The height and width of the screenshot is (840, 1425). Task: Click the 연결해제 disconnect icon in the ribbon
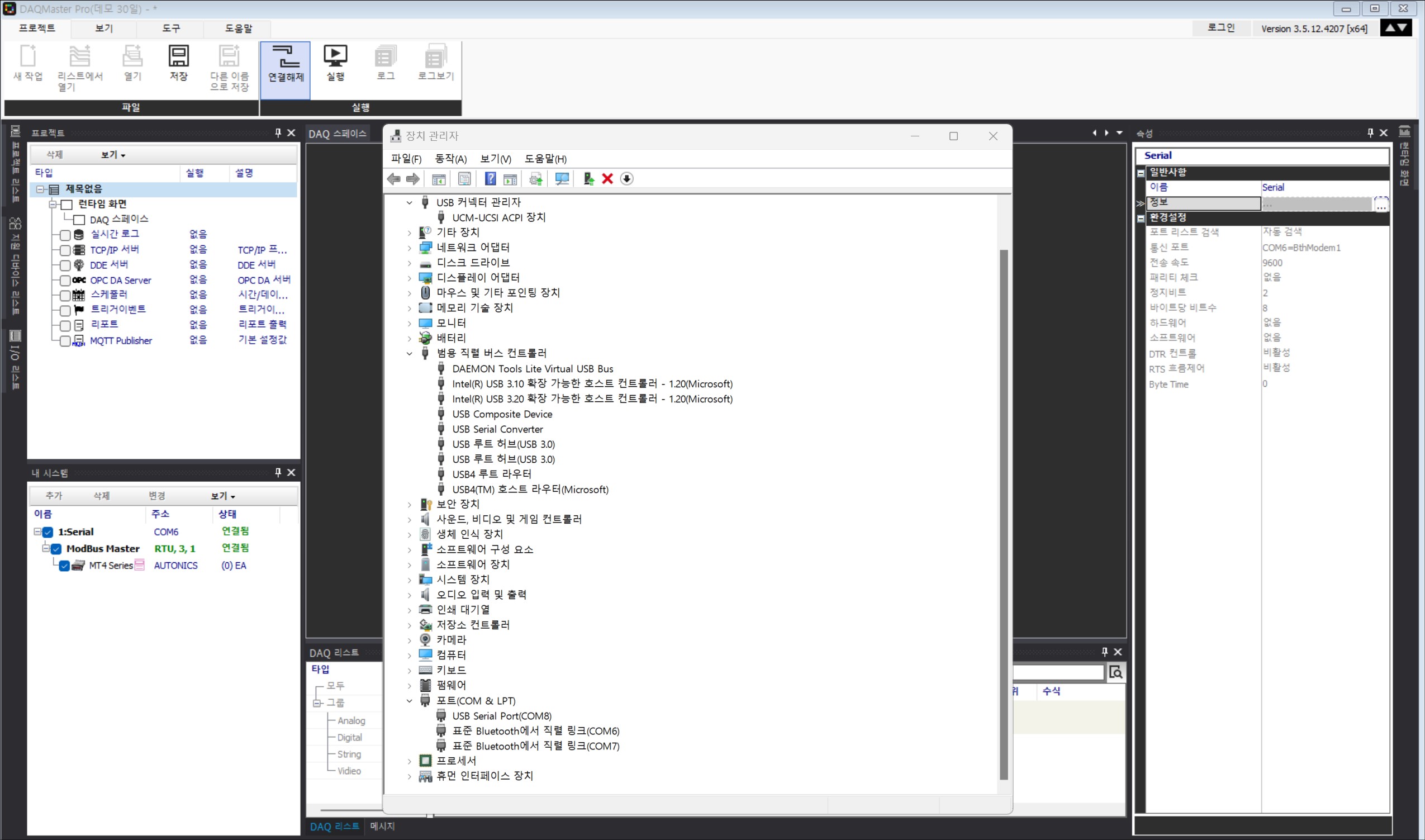pos(286,57)
